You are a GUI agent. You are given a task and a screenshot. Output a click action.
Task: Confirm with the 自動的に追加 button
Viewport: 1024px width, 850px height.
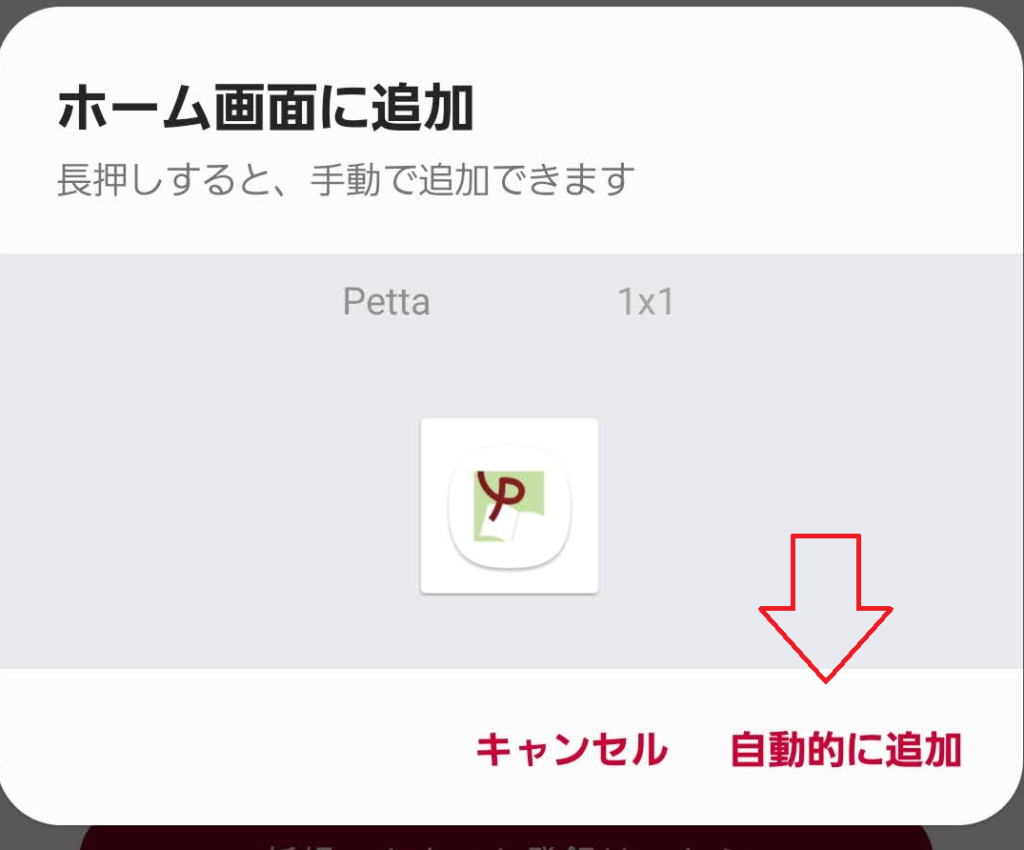846,748
